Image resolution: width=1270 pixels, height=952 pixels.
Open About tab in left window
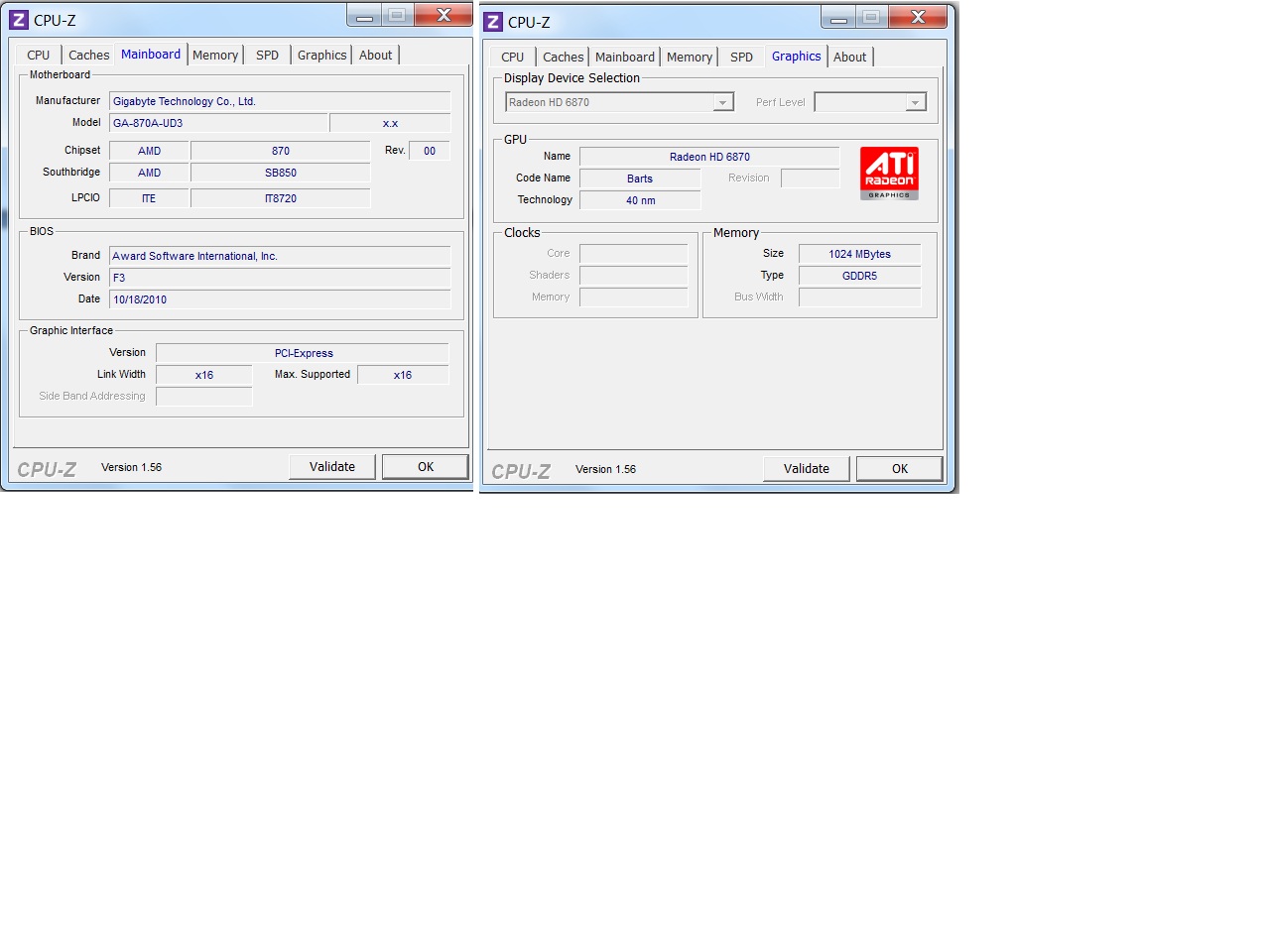coord(376,56)
